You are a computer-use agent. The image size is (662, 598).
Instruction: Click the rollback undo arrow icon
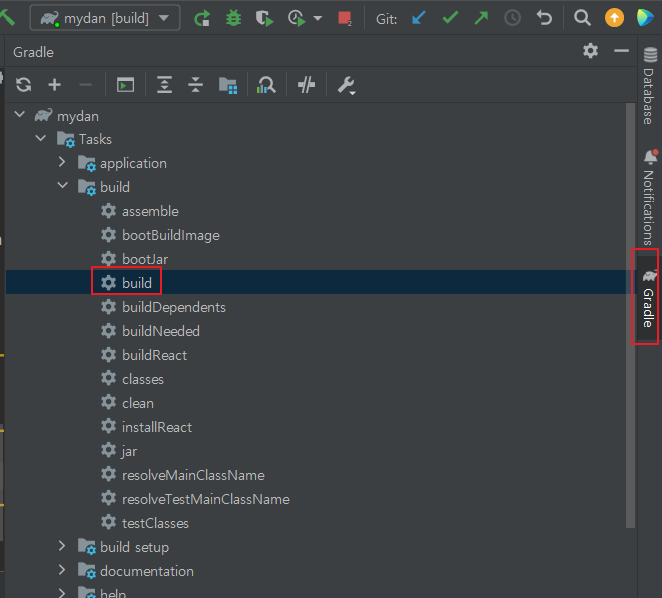point(544,18)
